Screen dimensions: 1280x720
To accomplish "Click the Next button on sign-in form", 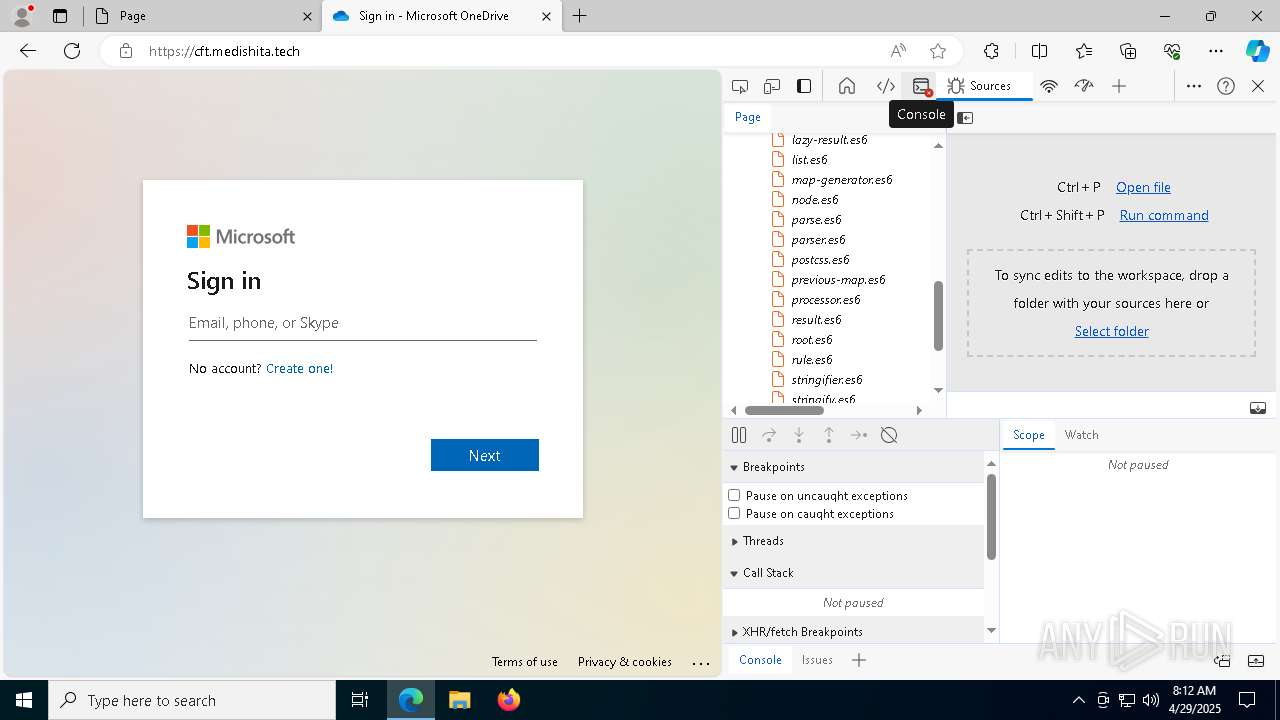I will [485, 455].
